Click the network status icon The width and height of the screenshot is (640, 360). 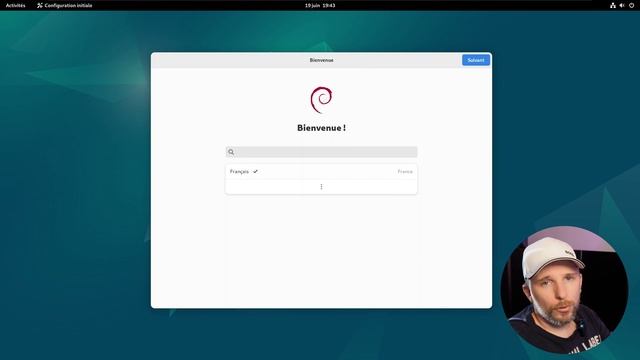(613, 5)
